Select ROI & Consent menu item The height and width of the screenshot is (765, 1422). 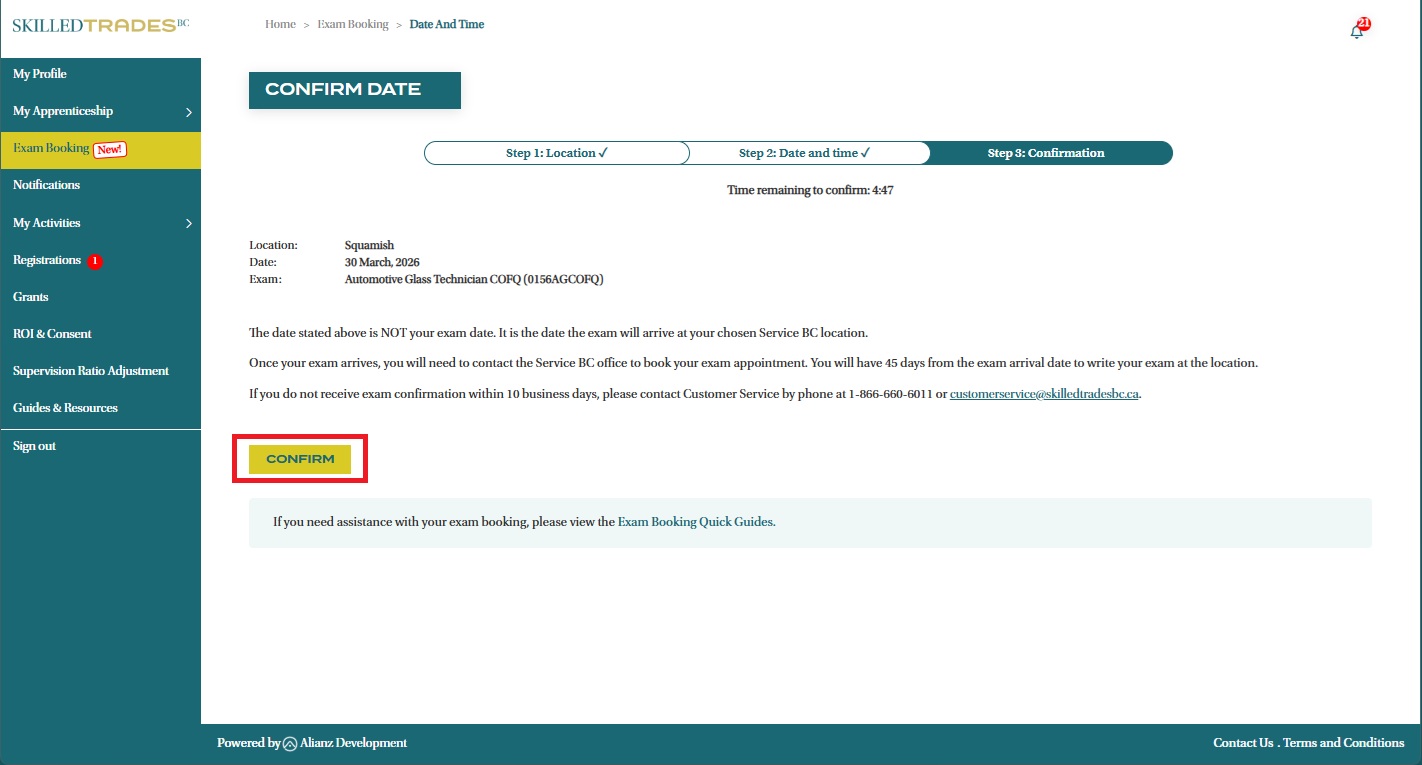[x=52, y=334]
